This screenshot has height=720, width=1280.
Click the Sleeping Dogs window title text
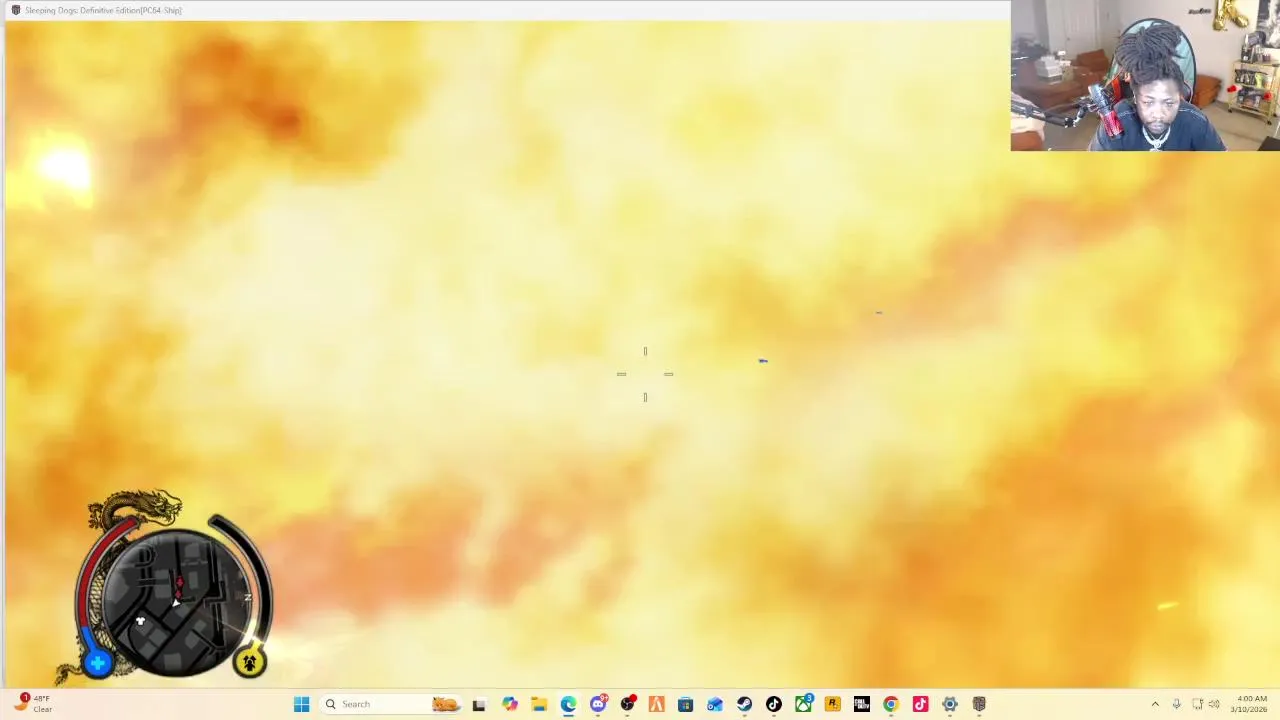tap(103, 10)
